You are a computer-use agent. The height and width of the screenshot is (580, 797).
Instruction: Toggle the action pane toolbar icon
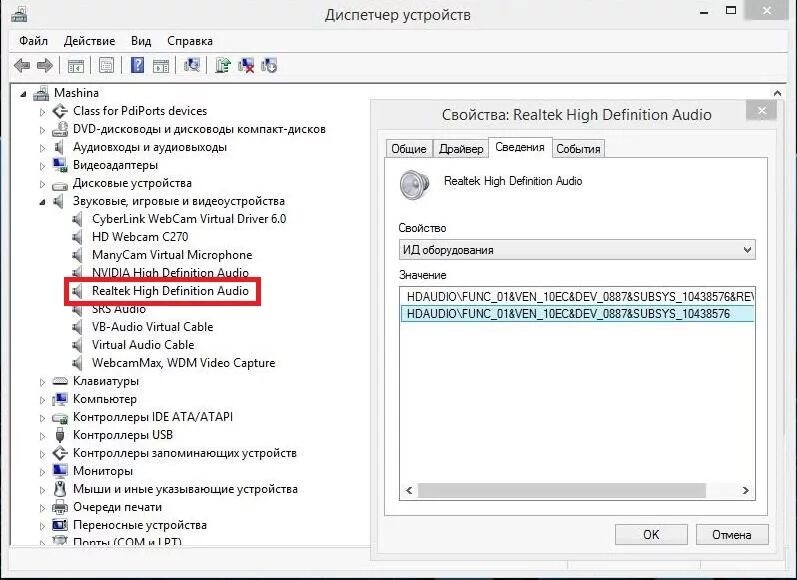tap(161, 66)
